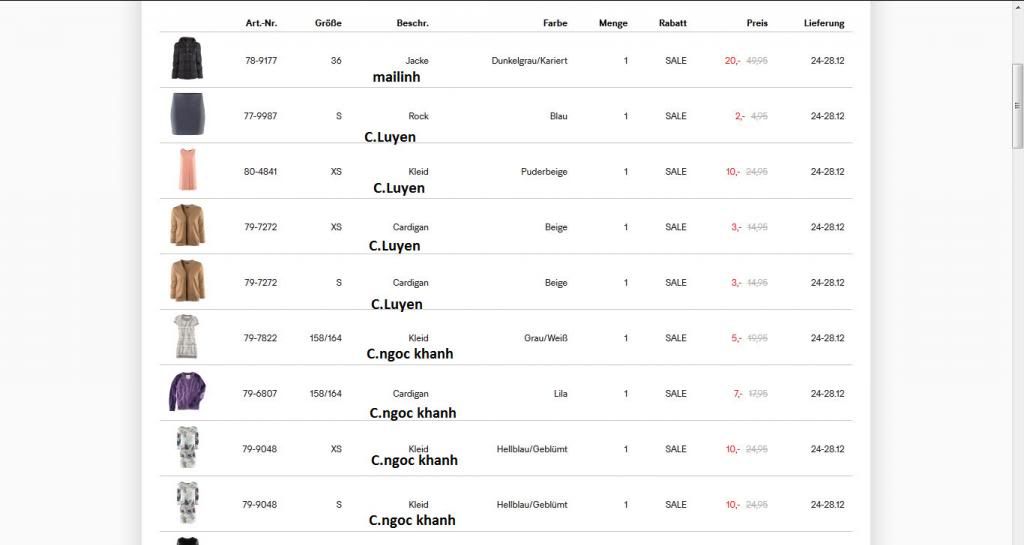1024x545 pixels.
Task: Click the Hellblau/Geblümt Kleid size S thumbnail
Action: pyautogui.click(x=187, y=503)
